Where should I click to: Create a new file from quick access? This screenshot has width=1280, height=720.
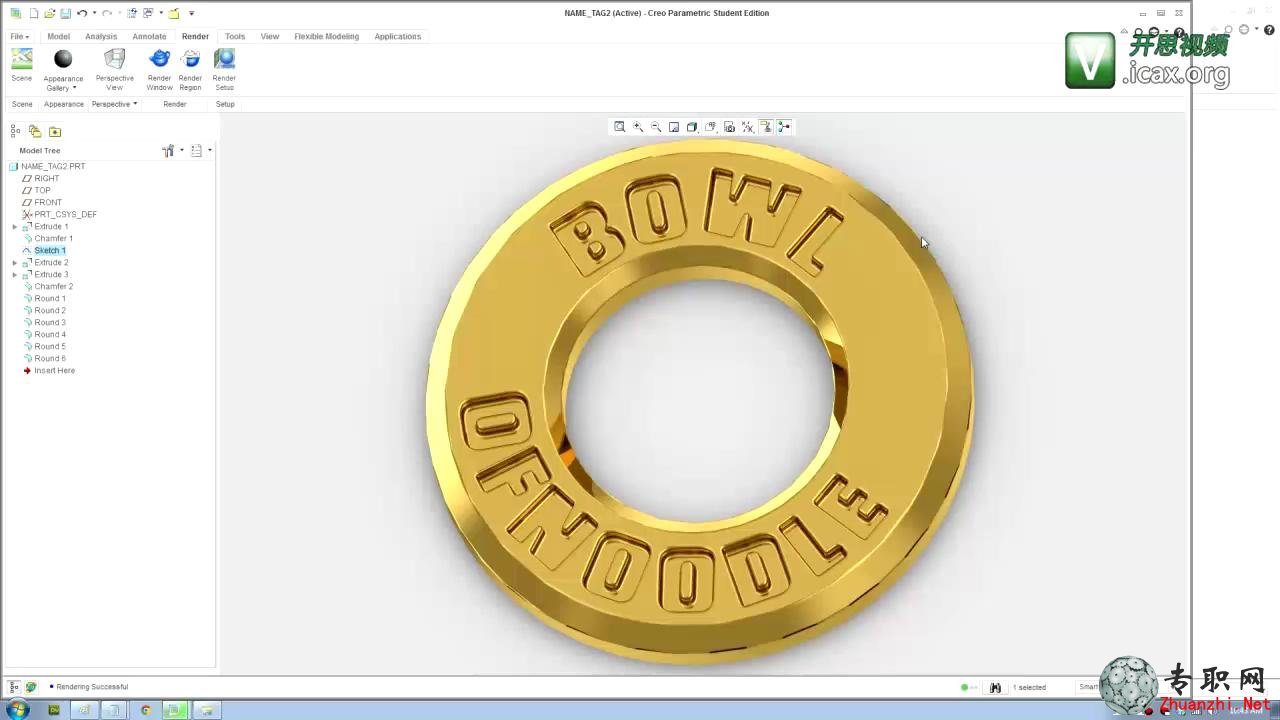[x=34, y=13]
